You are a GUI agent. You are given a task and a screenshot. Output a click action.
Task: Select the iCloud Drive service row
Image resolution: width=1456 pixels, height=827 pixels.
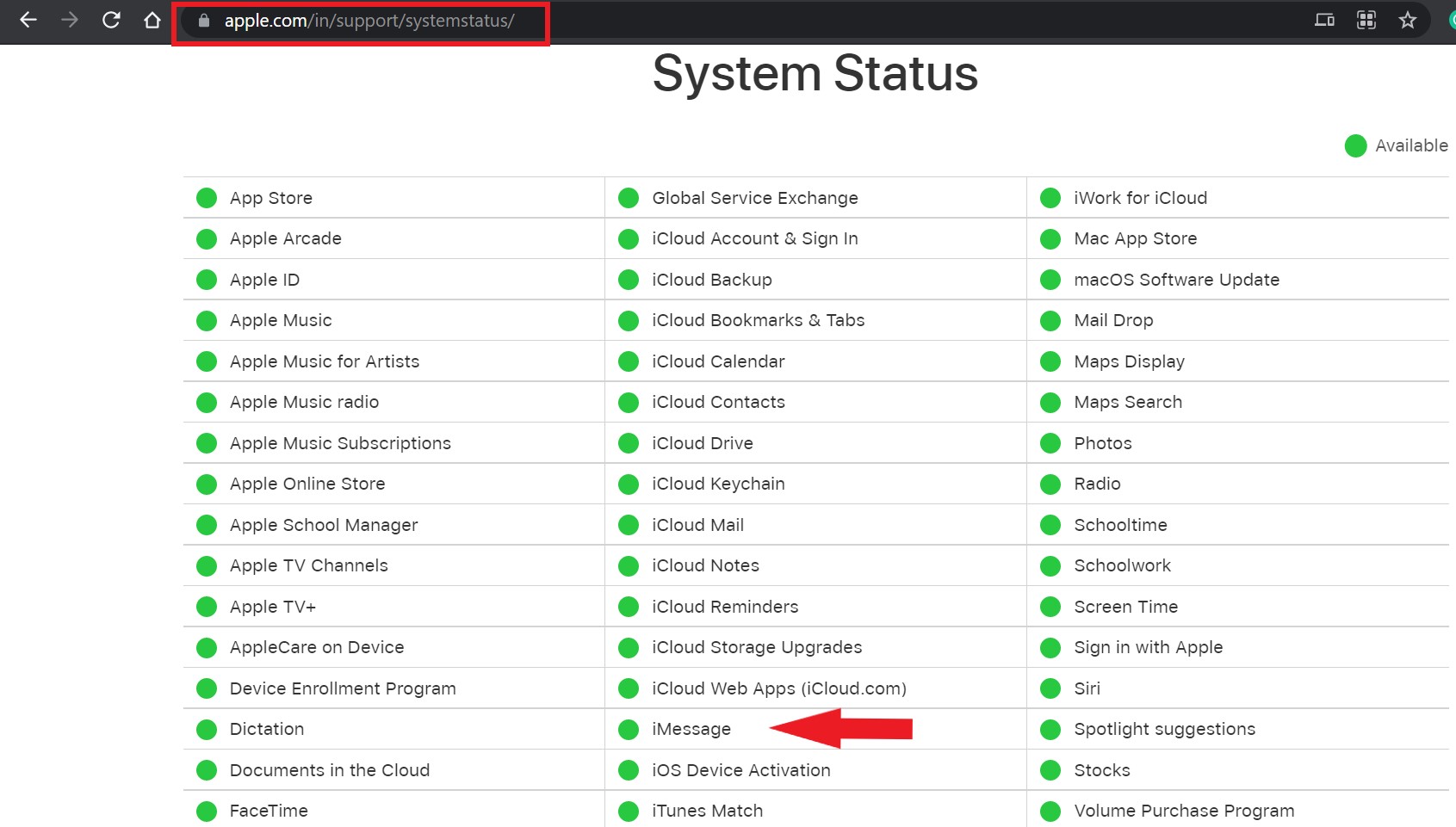coord(702,443)
